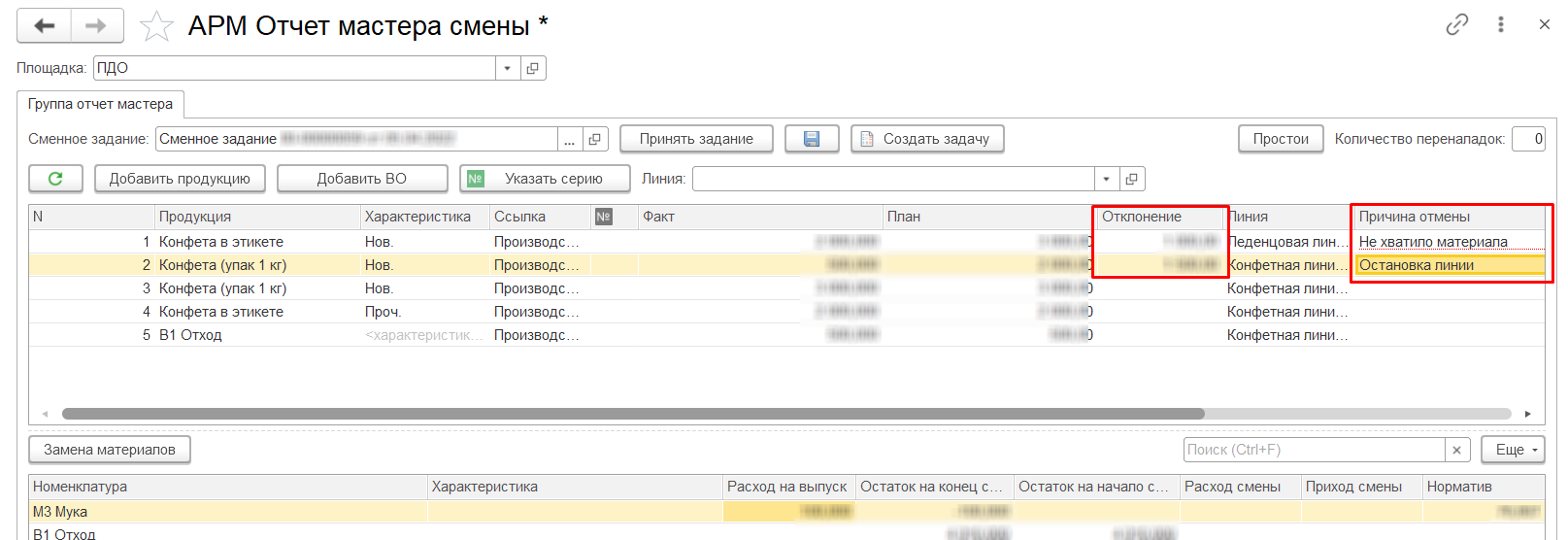
Task: Copy link using the chain icon
Action: tap(1456, 25)
